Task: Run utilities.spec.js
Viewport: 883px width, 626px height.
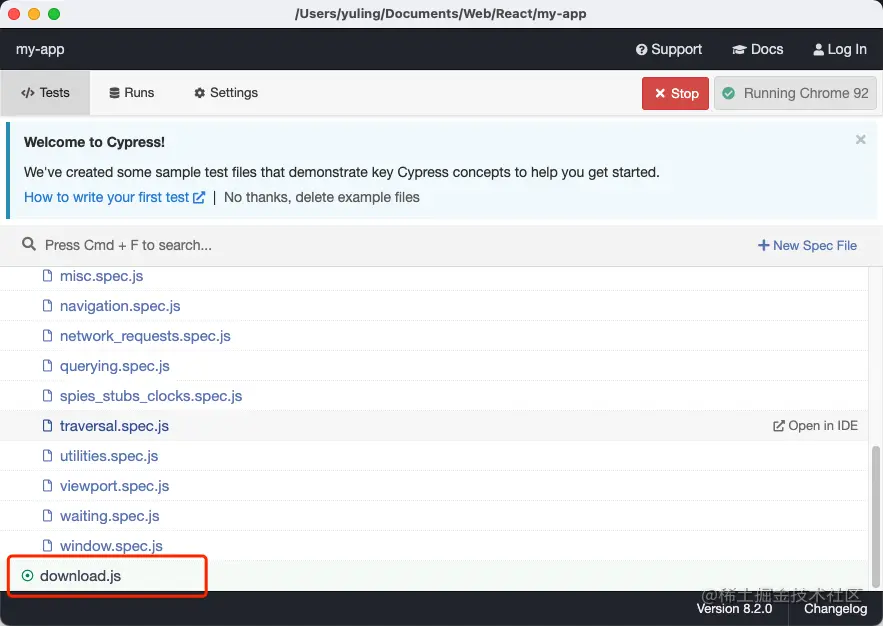Action: point(109,456)
